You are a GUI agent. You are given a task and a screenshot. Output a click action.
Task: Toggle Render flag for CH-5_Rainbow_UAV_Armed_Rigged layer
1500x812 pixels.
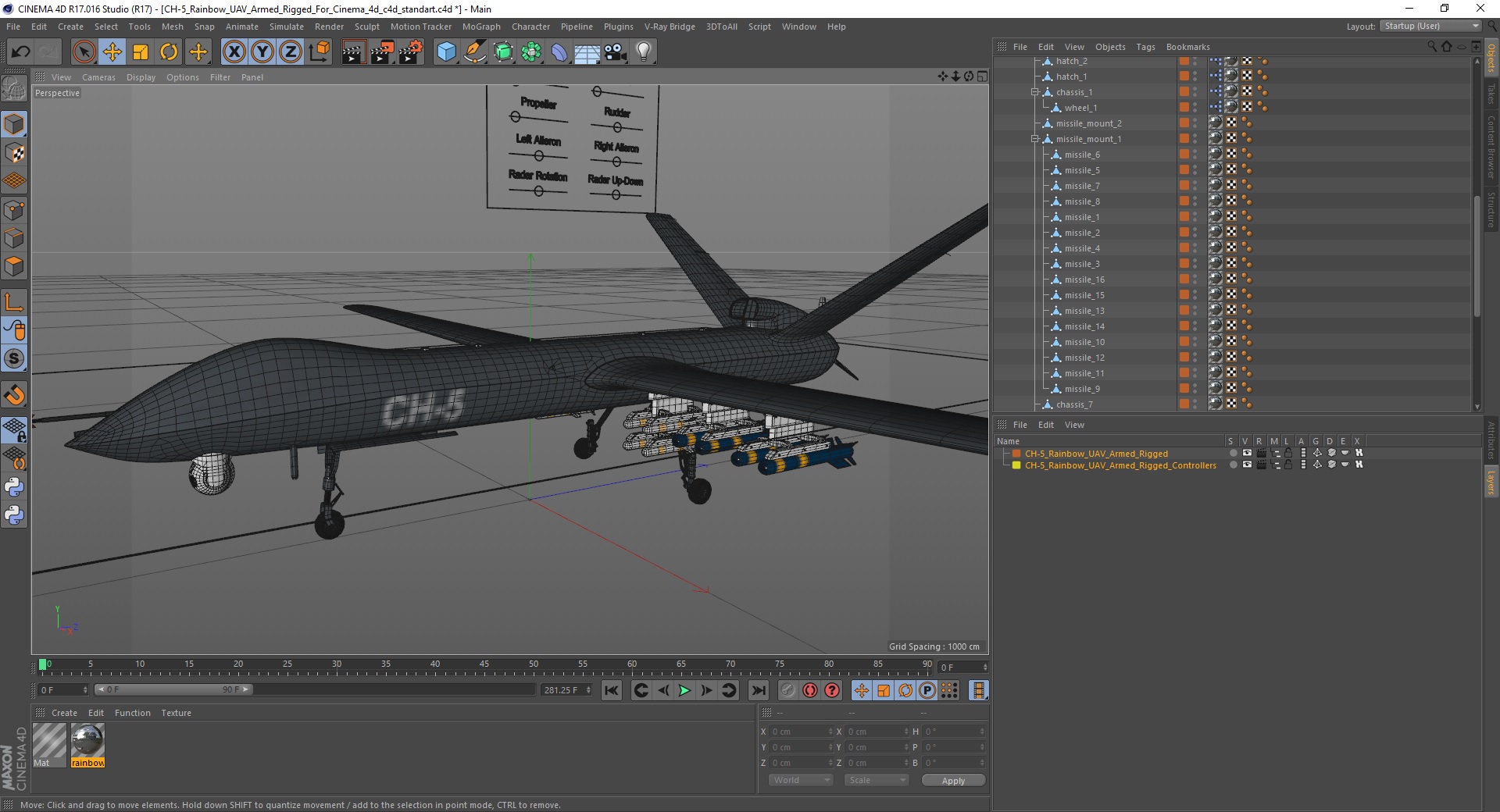[1261, 454]
